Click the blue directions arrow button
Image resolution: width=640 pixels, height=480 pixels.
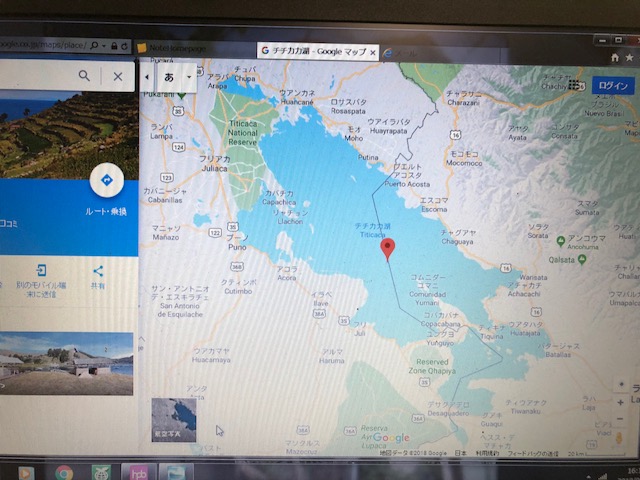coord(107,180)
